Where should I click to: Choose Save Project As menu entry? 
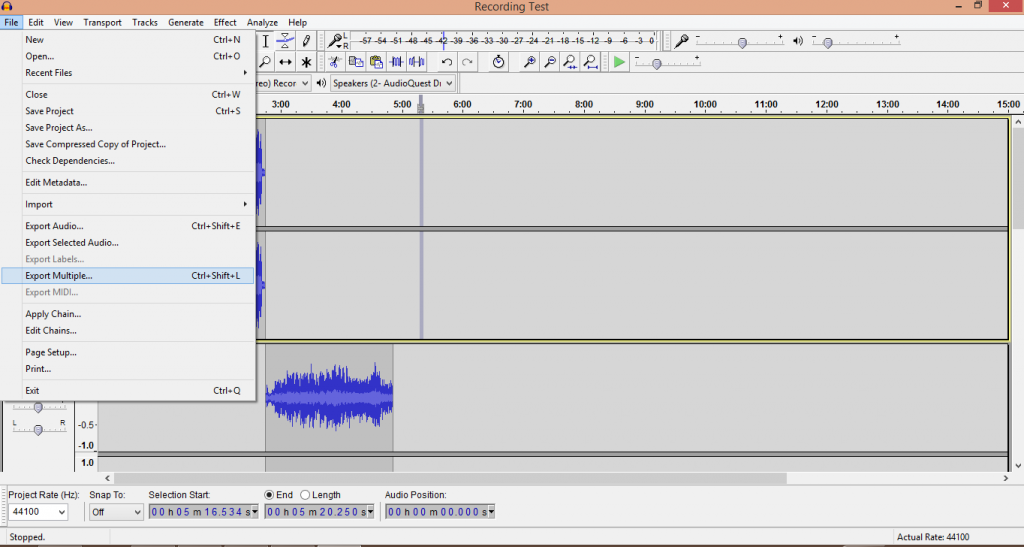coord(128,127)
